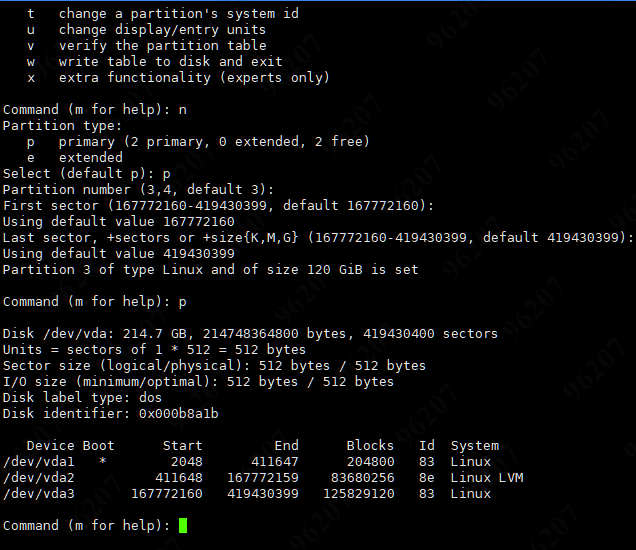Click the 'System' column header

475,446
